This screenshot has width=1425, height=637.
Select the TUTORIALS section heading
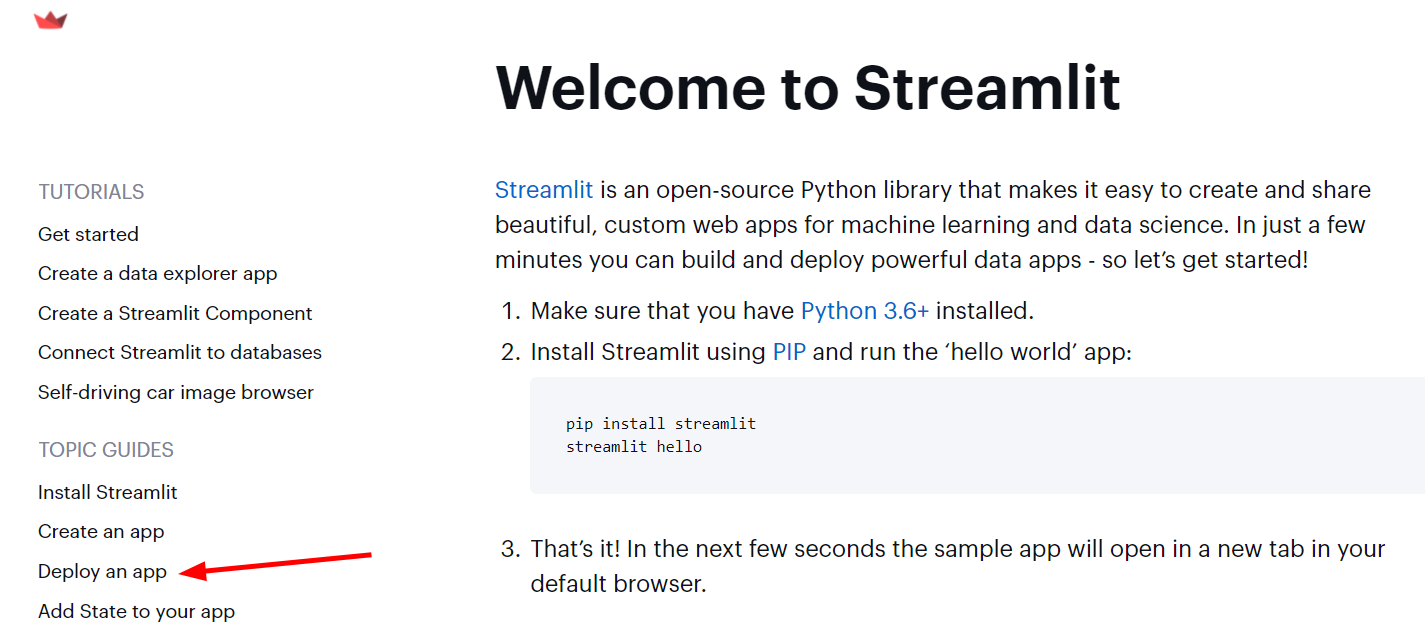click(x=91, y=192)
